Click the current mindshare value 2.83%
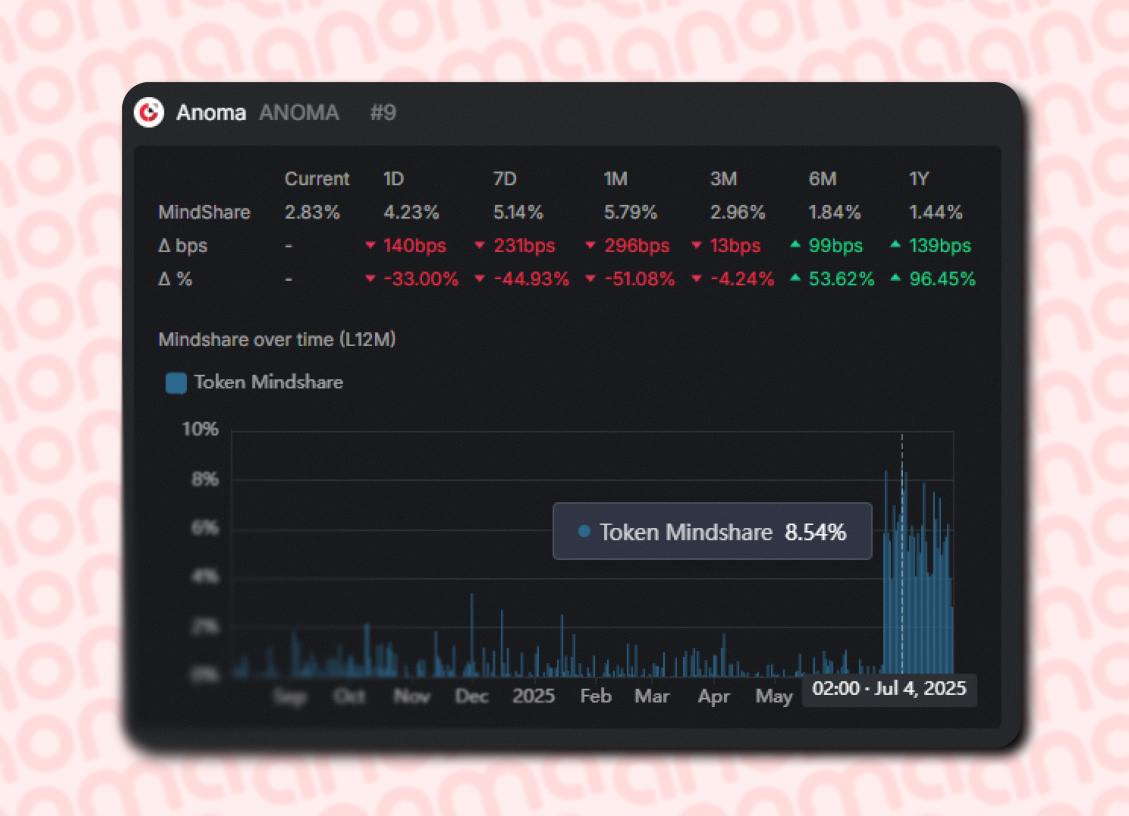This screenshot has height=816, width=1129. [312, 212]
